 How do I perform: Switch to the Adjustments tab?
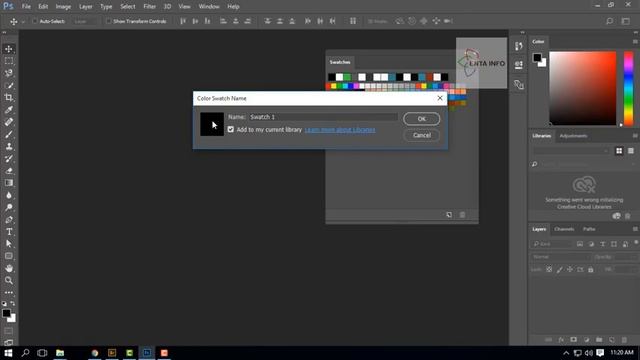point(573,136)
